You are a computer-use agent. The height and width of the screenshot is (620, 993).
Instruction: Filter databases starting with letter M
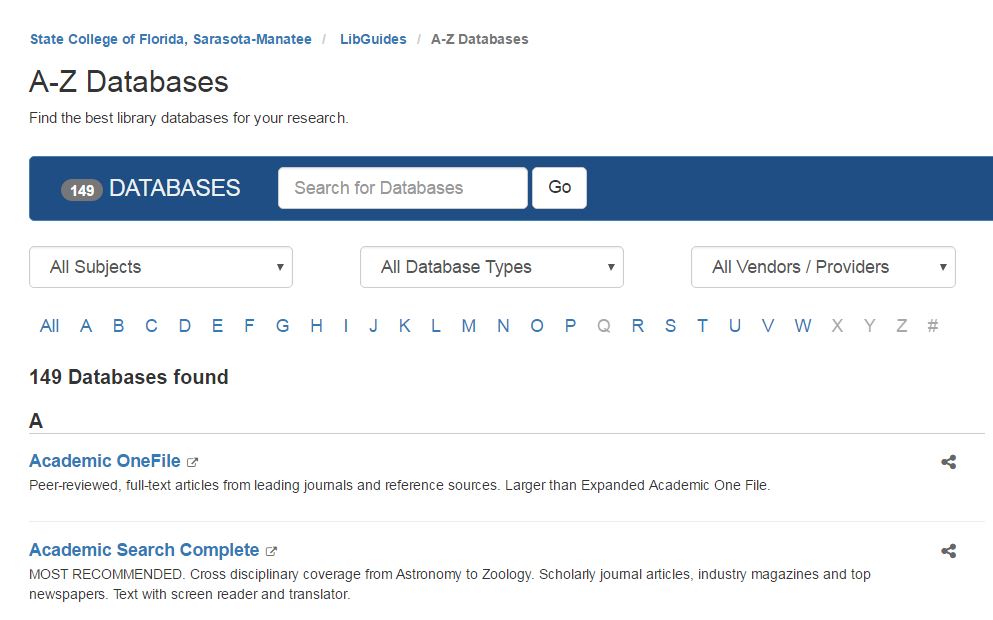point(468,326)
